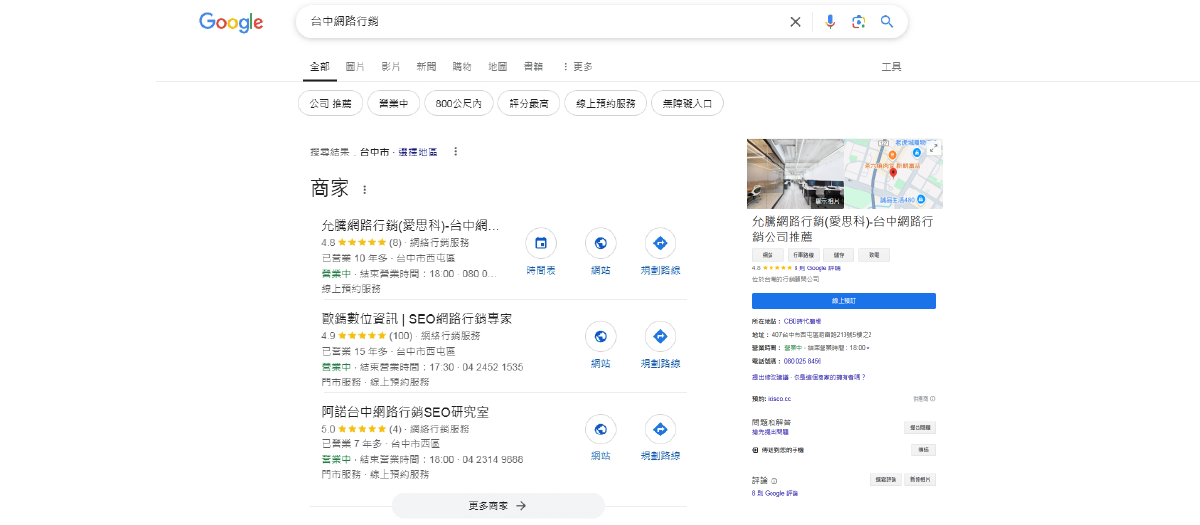
Task: Switch to the 地圖 tab
Action: coord(497,67)
